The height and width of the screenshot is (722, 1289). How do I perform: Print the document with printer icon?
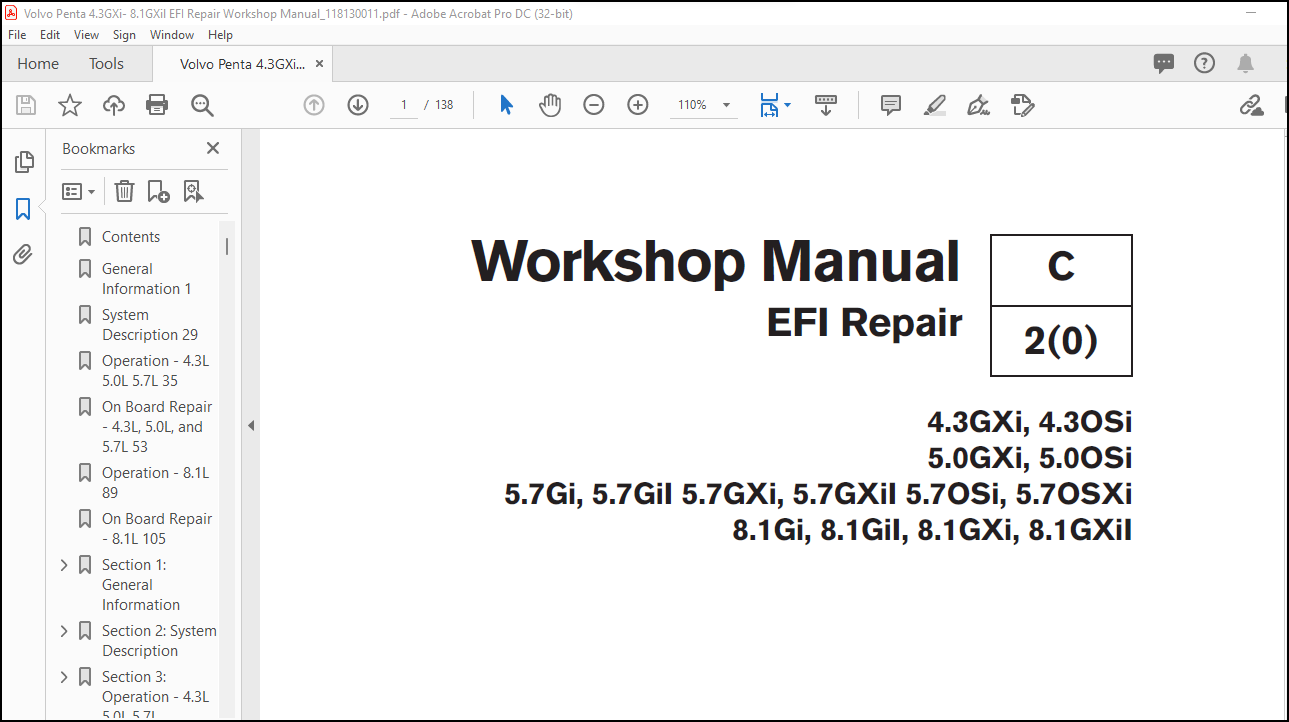(157, 105)
